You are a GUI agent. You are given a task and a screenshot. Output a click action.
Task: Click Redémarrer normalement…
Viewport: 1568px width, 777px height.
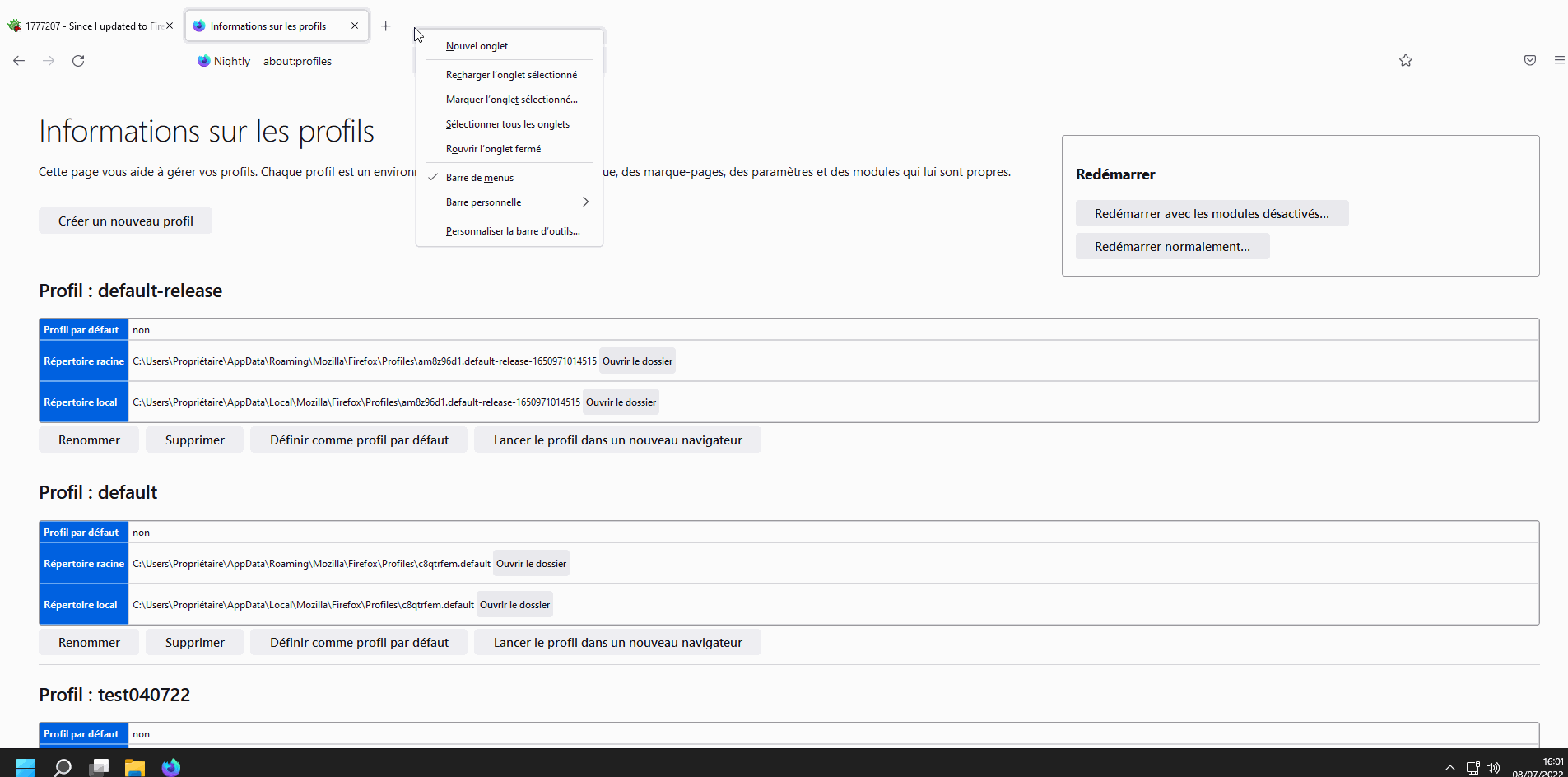[x=1172, y=246]
